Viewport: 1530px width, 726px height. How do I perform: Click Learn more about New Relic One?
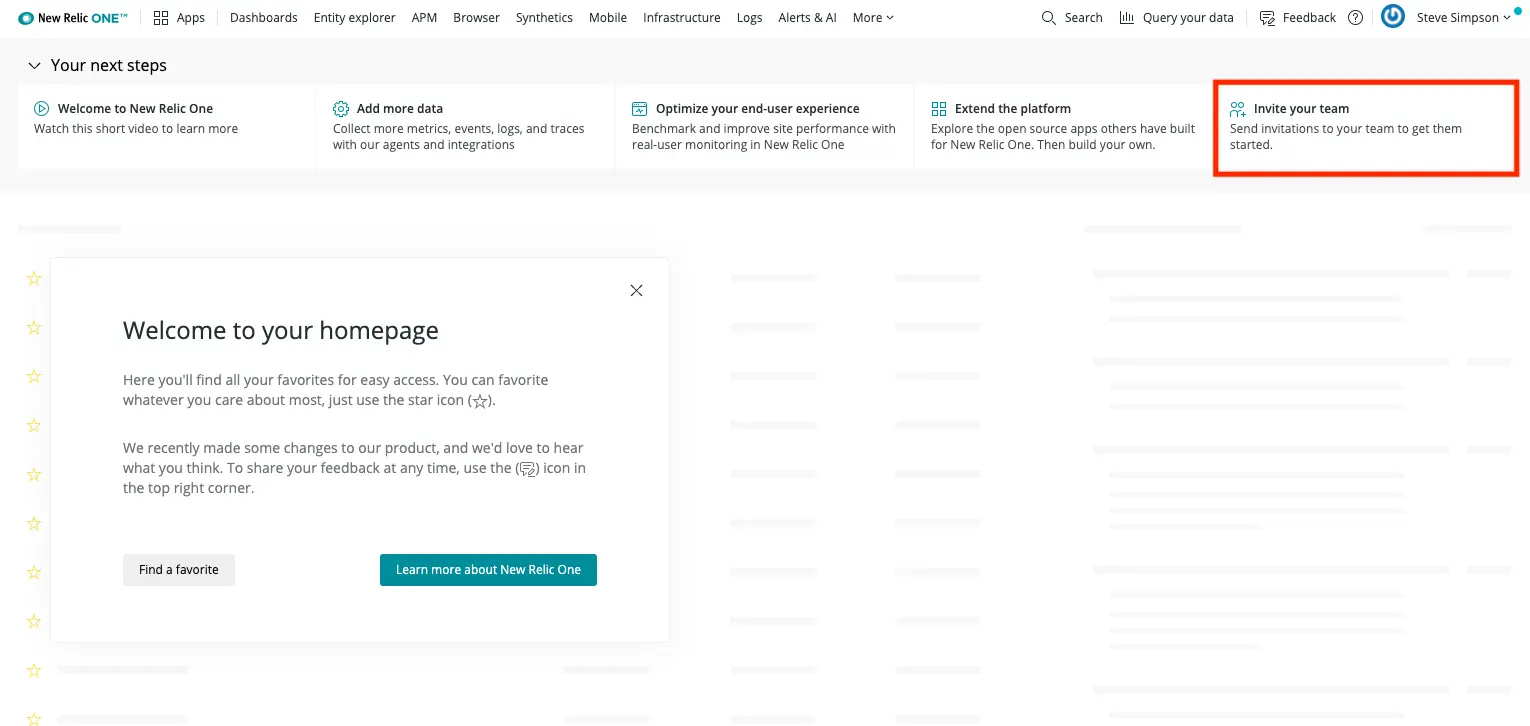point(488,569)
